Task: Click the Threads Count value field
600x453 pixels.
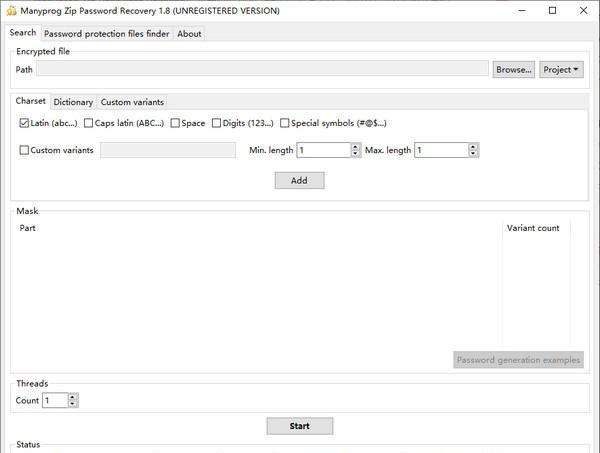Action: coord(55,401)
